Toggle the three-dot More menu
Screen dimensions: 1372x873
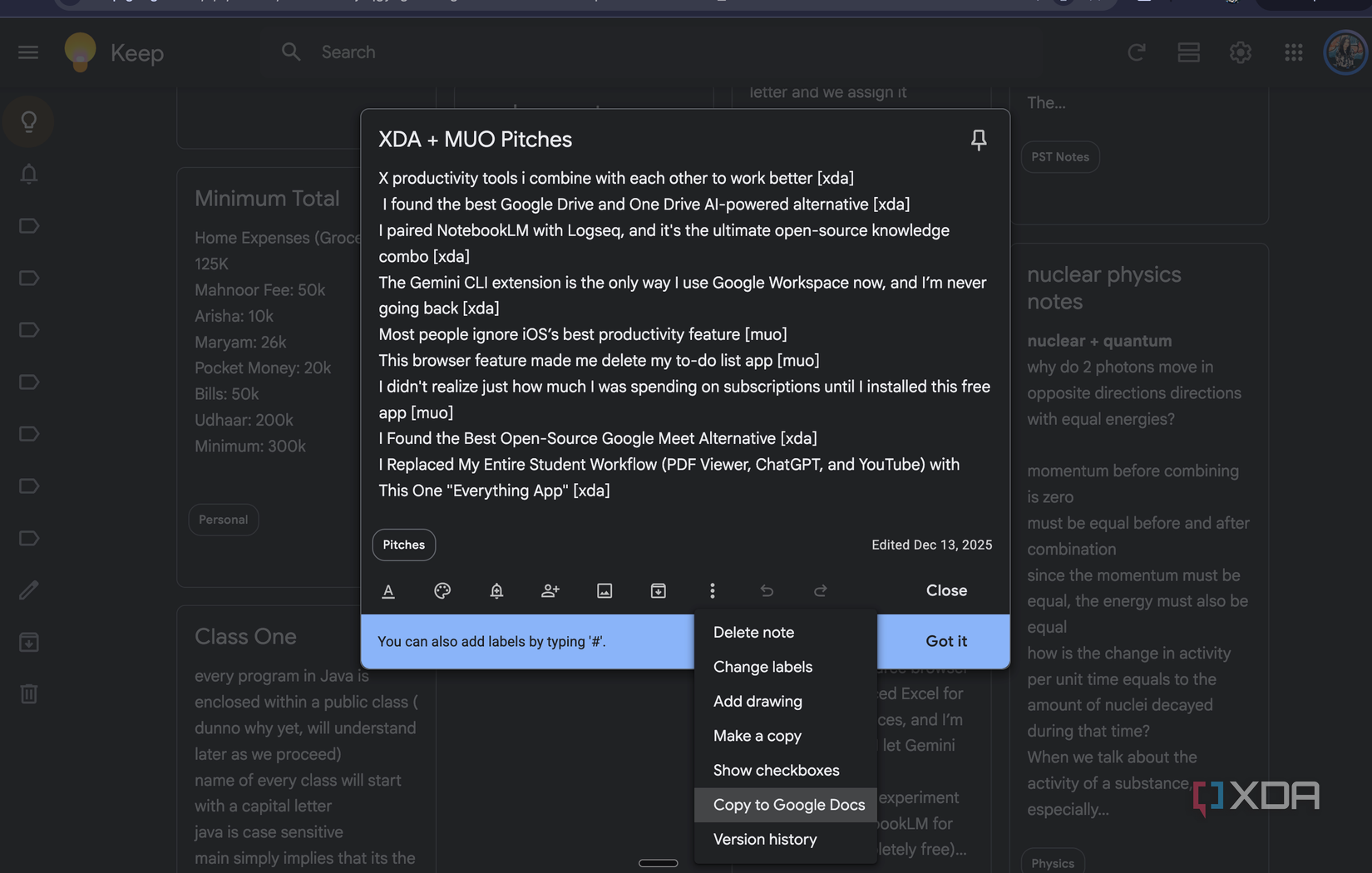tap(713, 590)
